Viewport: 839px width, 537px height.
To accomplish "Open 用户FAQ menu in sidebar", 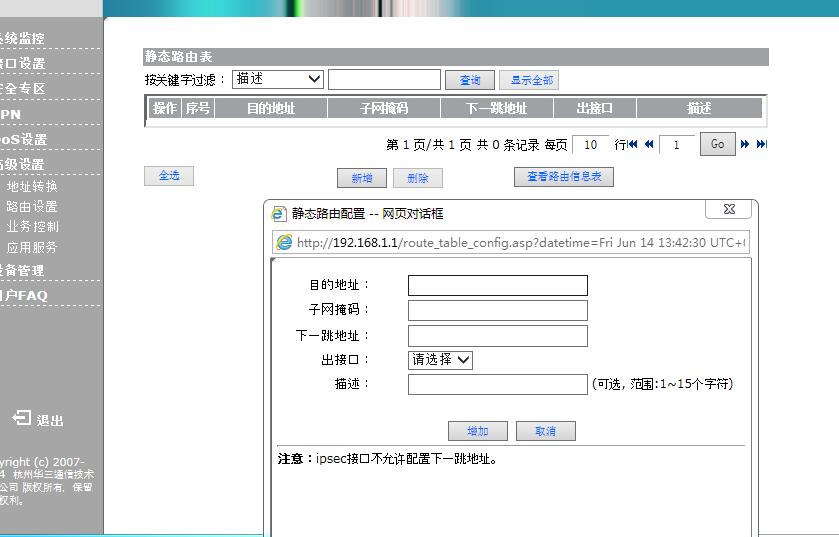I will coord(24,295).
